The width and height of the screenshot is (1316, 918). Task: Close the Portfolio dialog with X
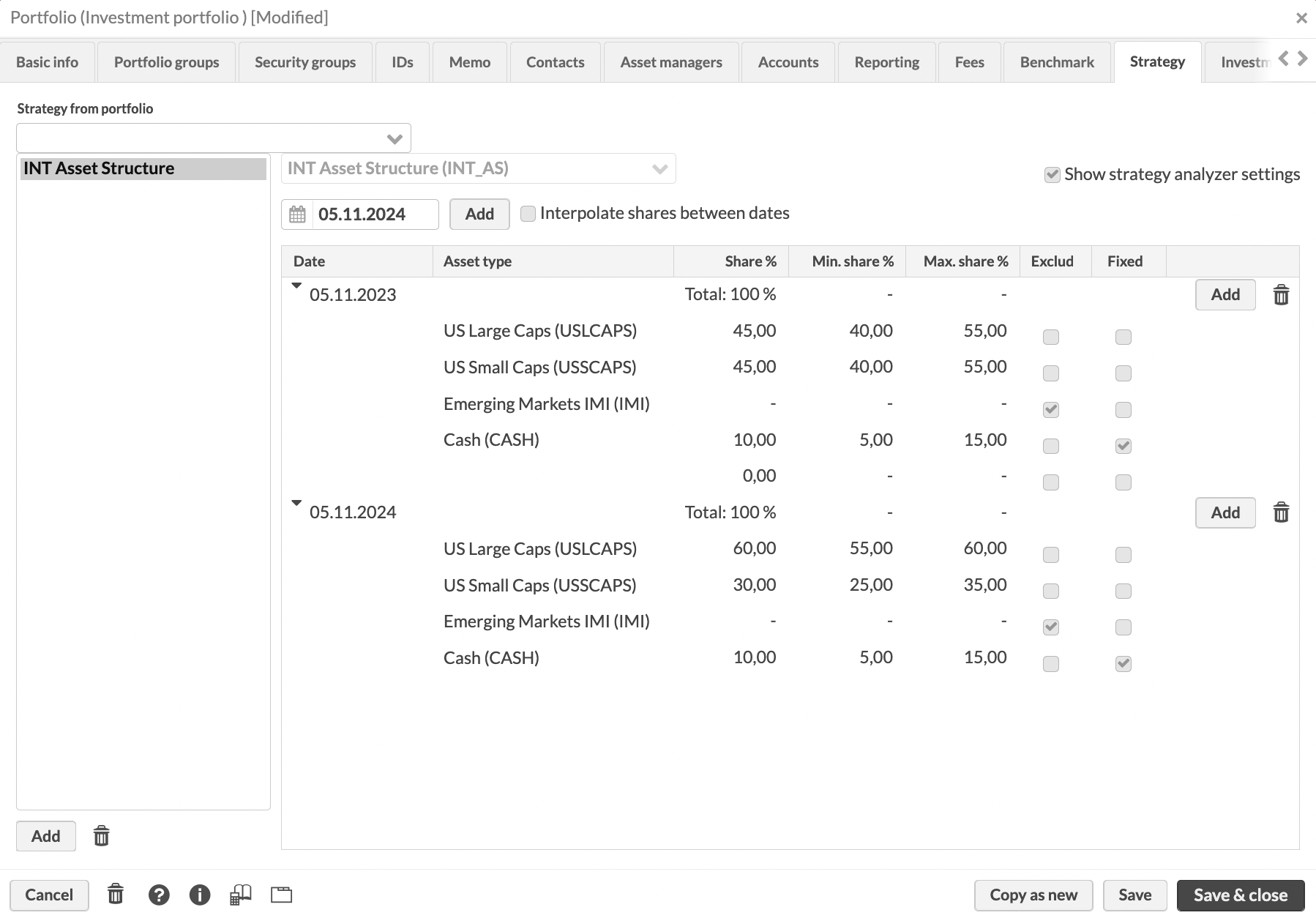tap(1301, 18)
